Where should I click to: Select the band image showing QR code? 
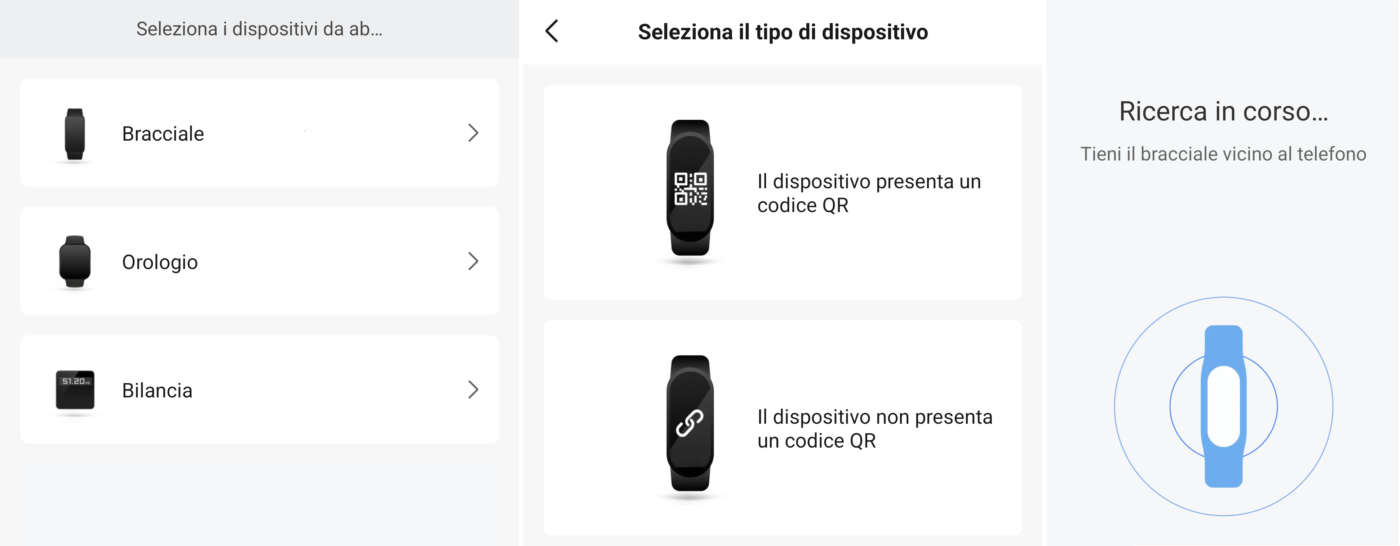click(690, 189)
